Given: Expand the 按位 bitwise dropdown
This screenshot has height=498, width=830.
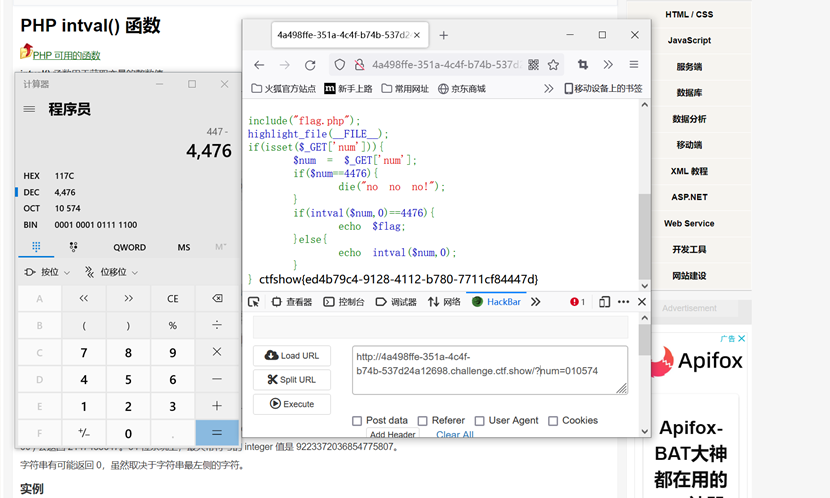Looking at the screenshot, I should point(41,272).
